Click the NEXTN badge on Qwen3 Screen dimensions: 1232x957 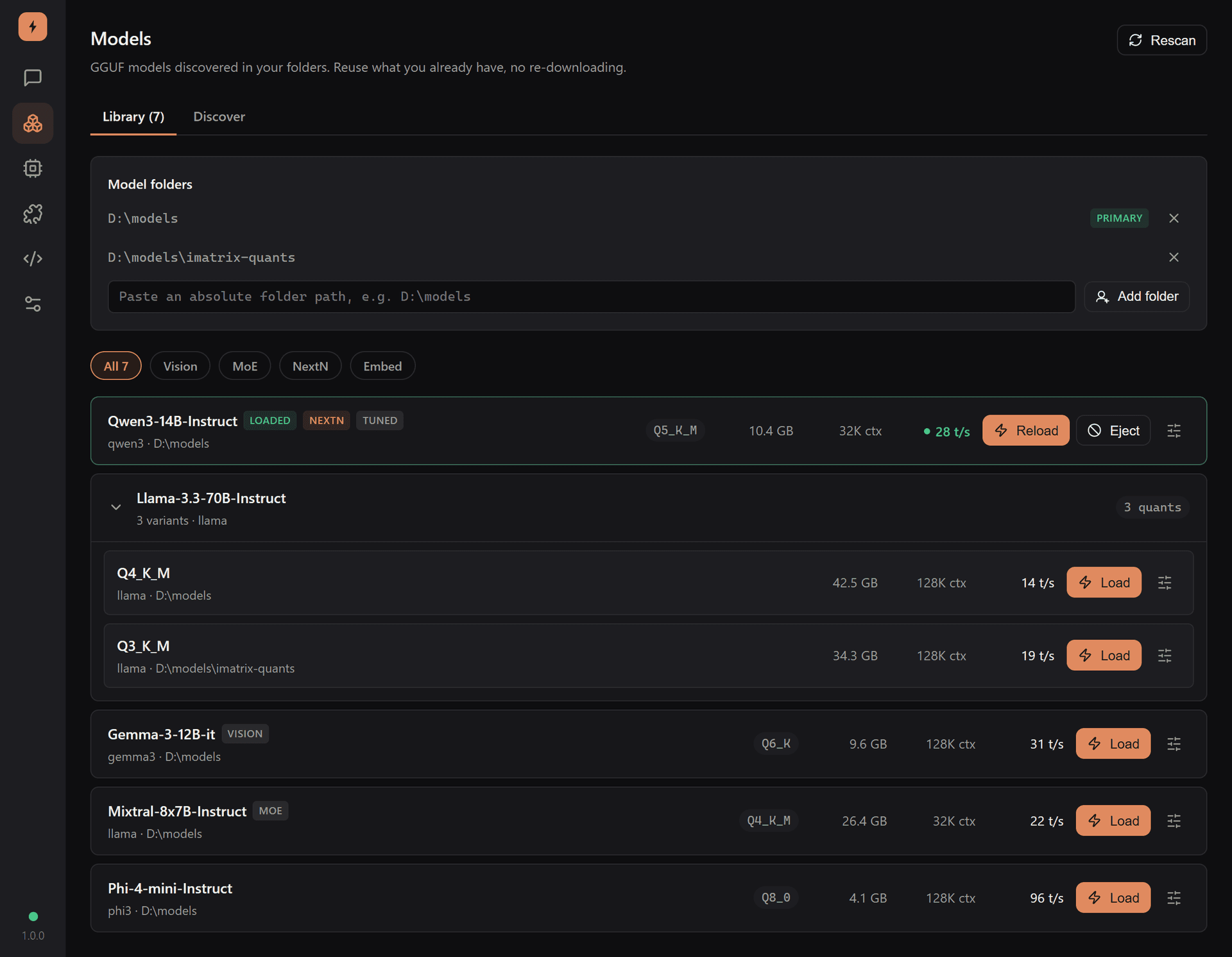click(327, 420)
